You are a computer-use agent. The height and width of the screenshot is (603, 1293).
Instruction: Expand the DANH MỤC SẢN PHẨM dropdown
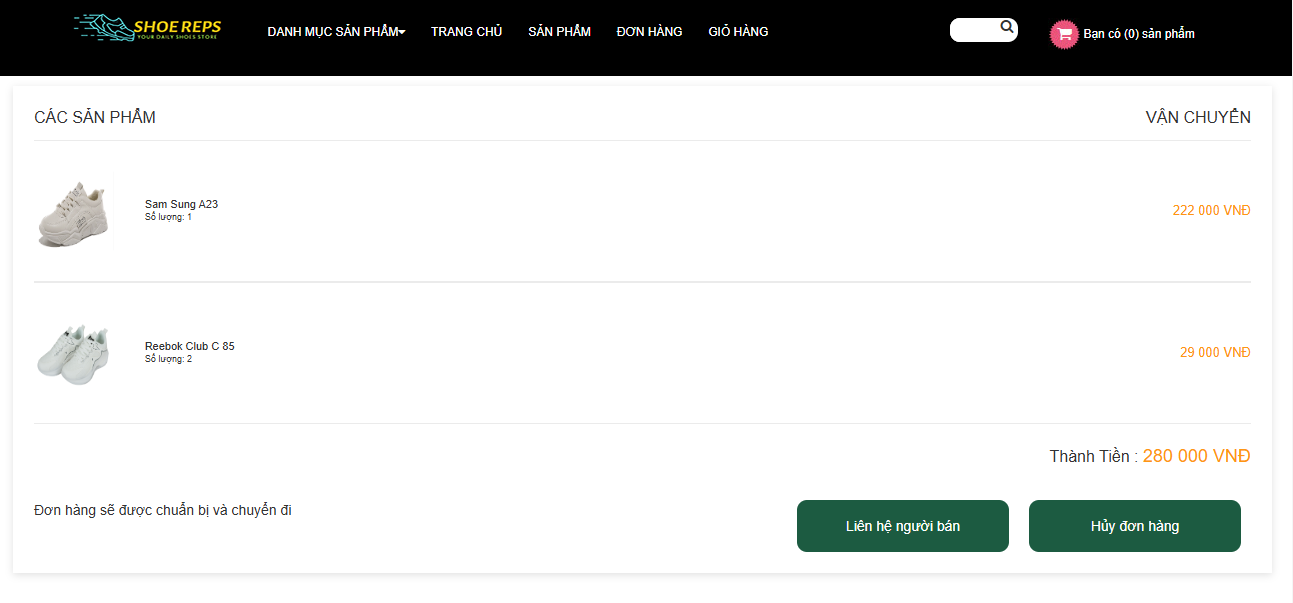[336, 32]
